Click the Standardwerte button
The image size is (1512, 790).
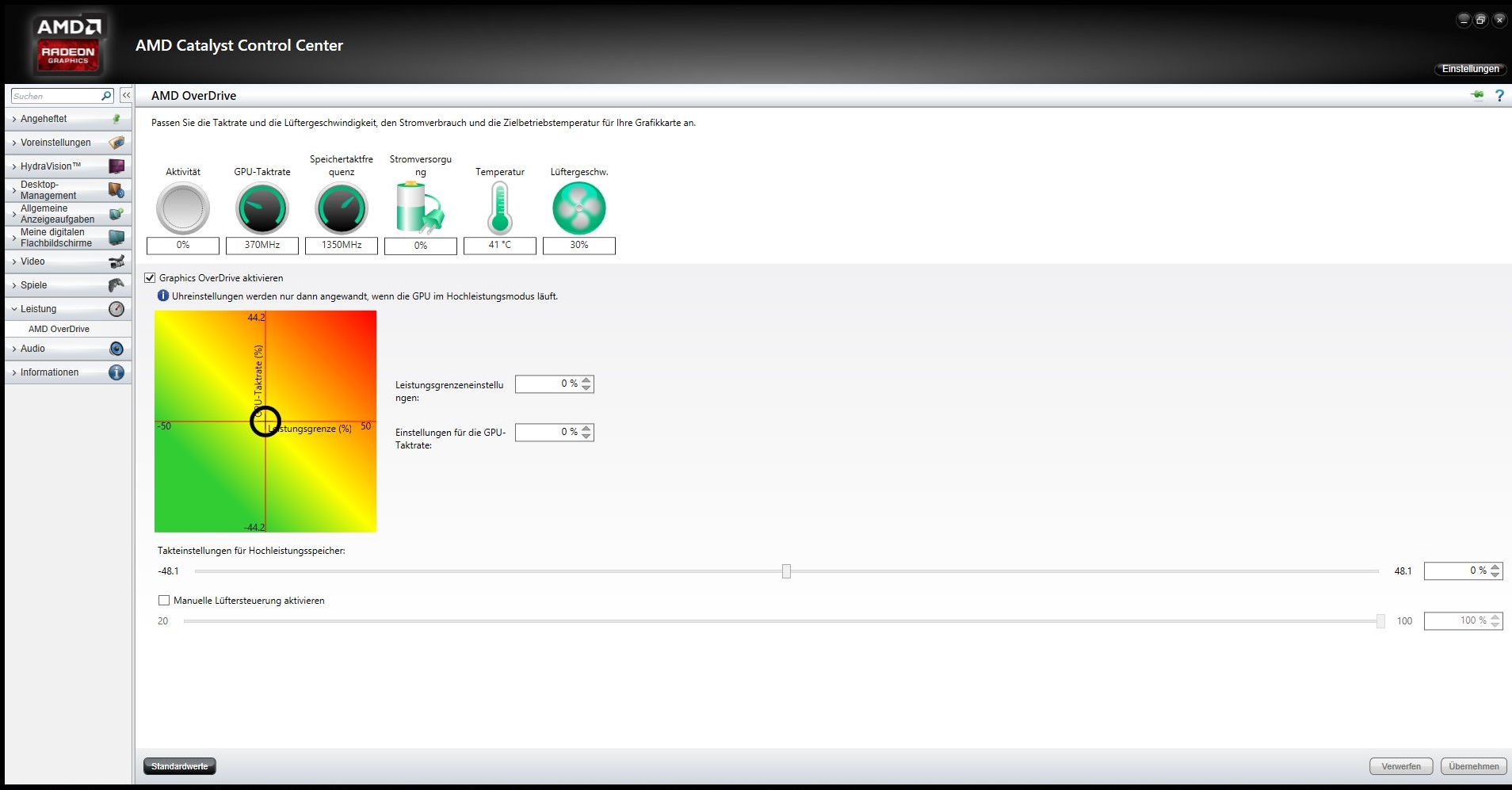[x=180, y=766]
